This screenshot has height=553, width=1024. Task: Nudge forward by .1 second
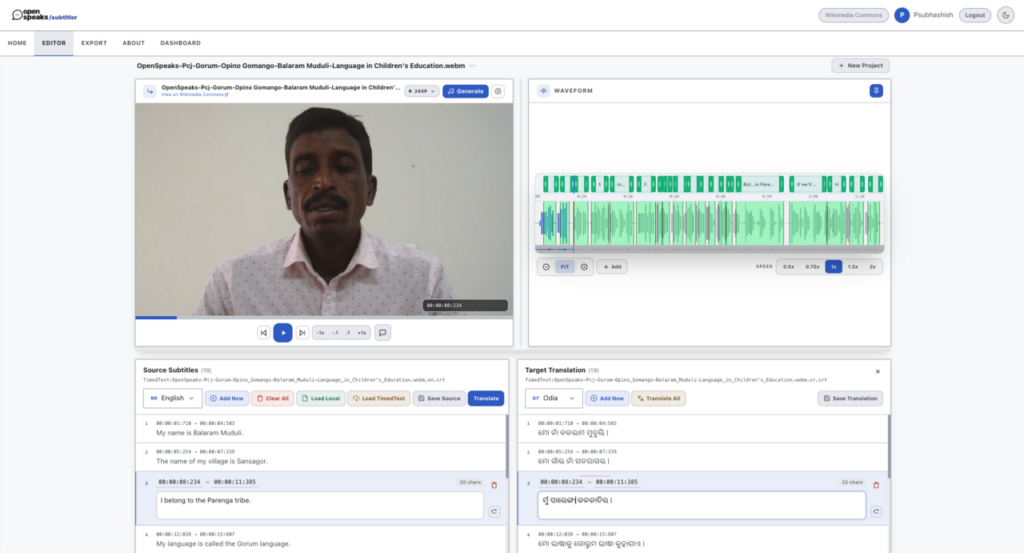[x=348, y=332]
